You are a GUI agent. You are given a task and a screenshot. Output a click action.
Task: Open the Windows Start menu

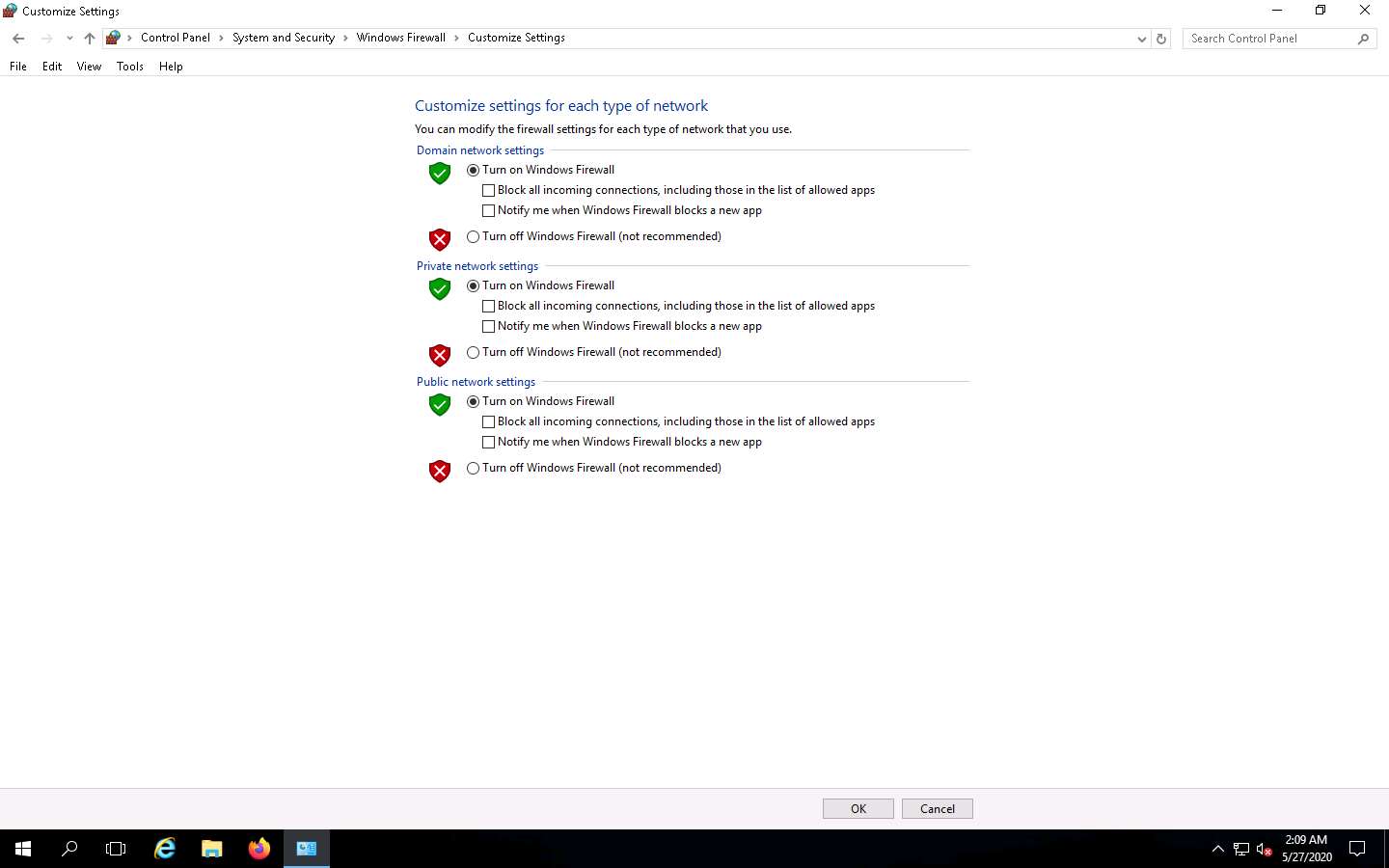(x=23, y=849)
